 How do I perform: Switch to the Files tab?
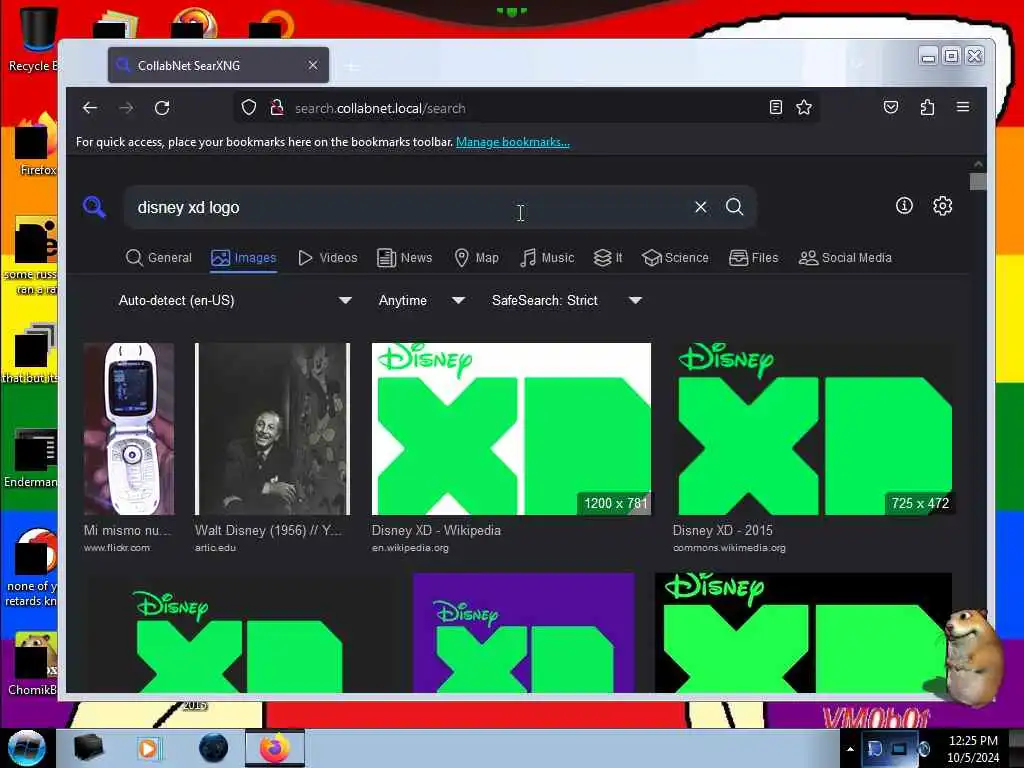tap(754, 257)
